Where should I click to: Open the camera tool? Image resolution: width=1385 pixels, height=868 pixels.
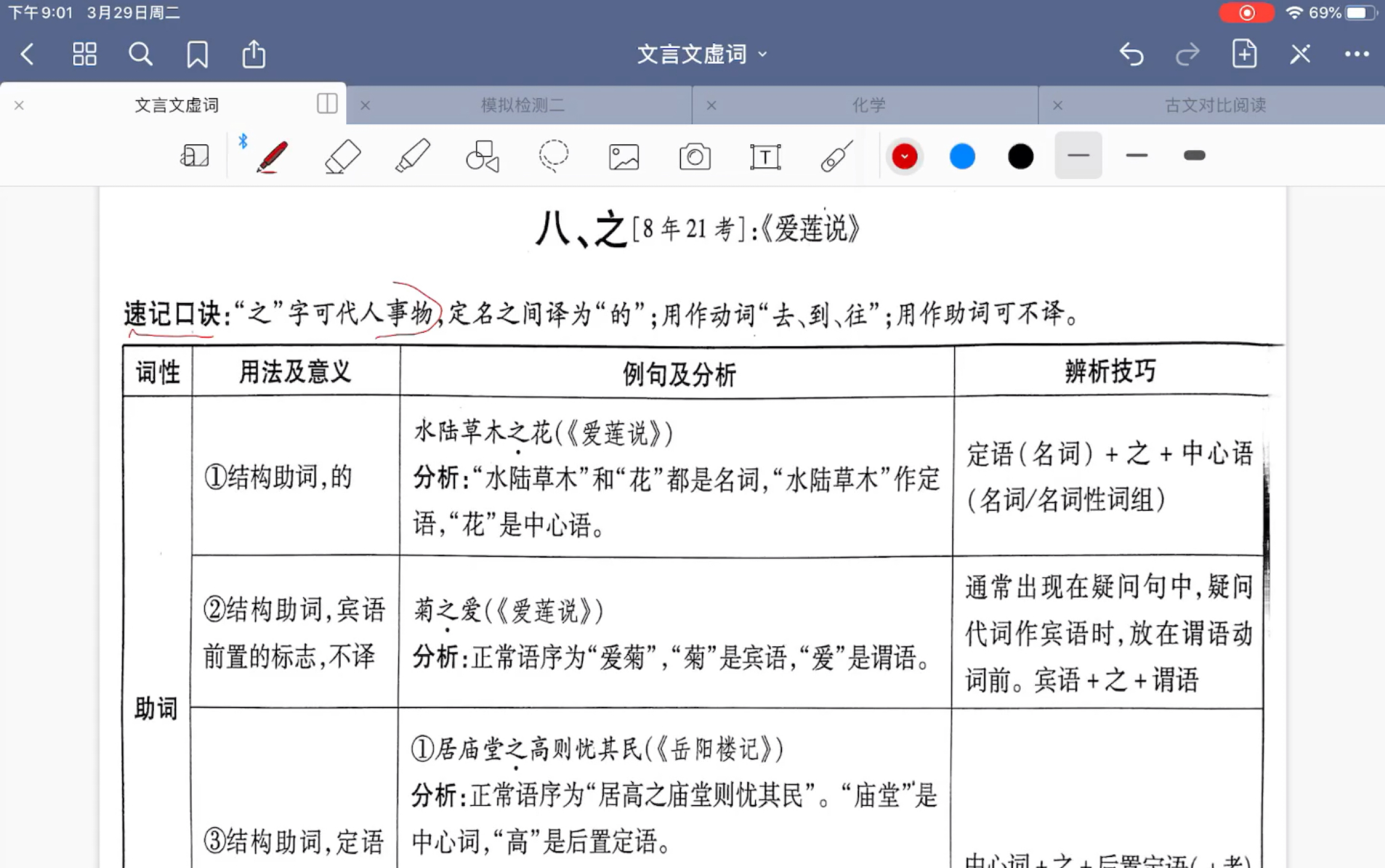coord(695,157)
